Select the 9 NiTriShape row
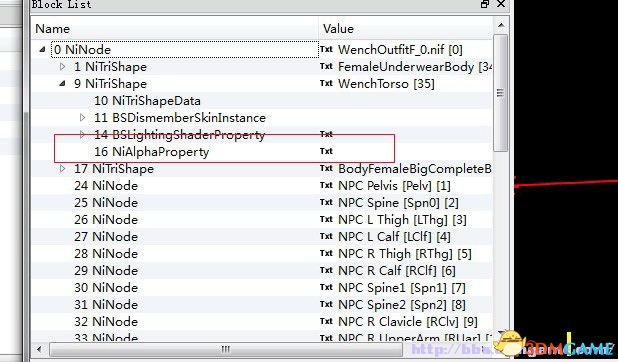 [110, 84]
